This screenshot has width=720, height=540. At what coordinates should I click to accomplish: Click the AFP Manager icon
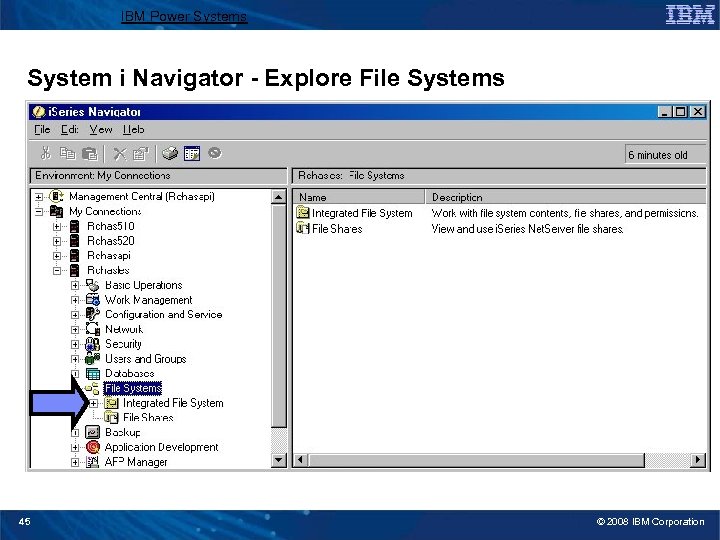click(92, 462)
